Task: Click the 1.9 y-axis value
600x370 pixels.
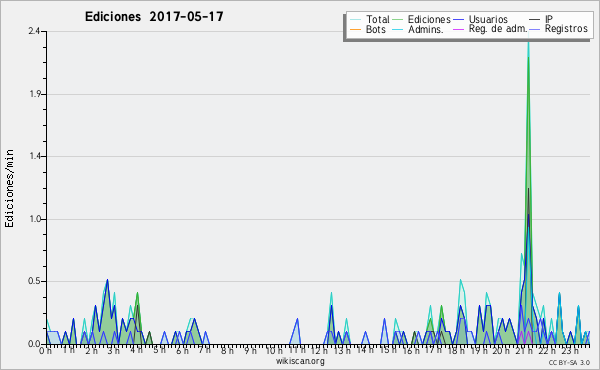Action: coord(35,94)
